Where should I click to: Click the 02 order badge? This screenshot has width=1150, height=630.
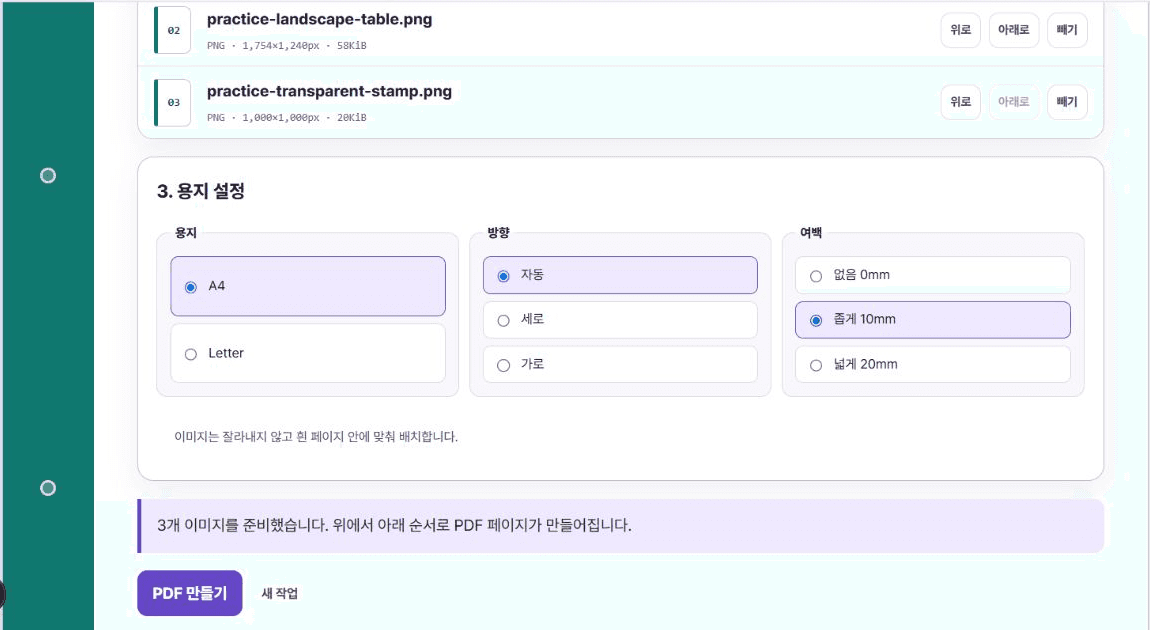click(x=173, y=30)
